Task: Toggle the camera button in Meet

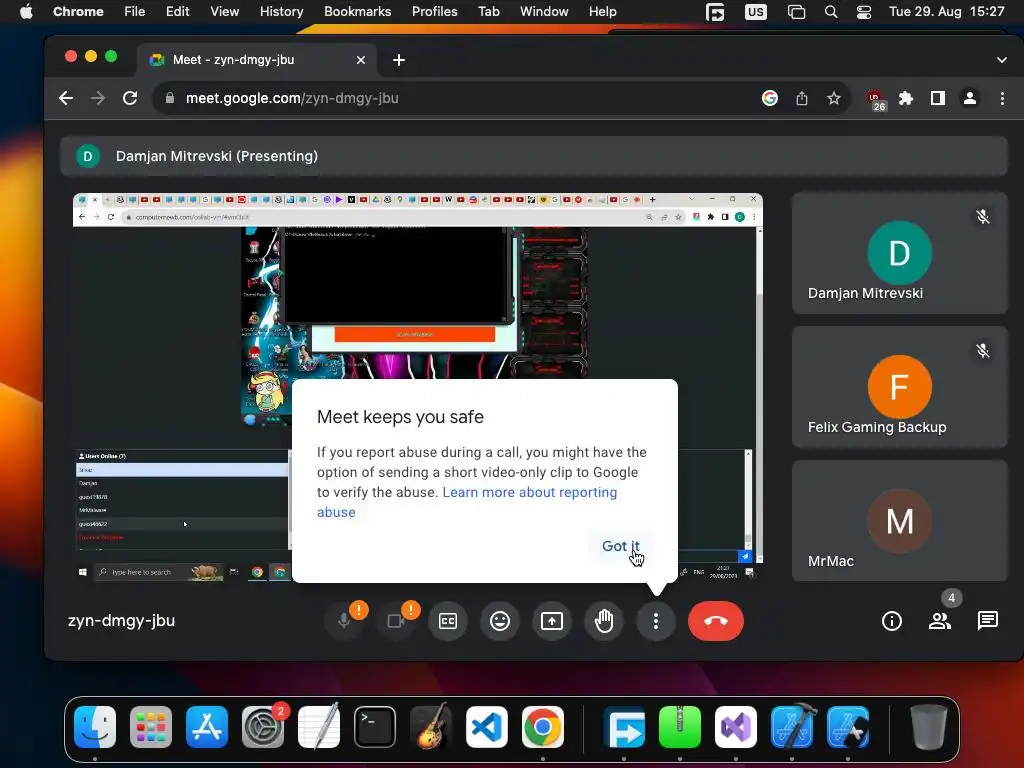Action: (x=396, y=621)
